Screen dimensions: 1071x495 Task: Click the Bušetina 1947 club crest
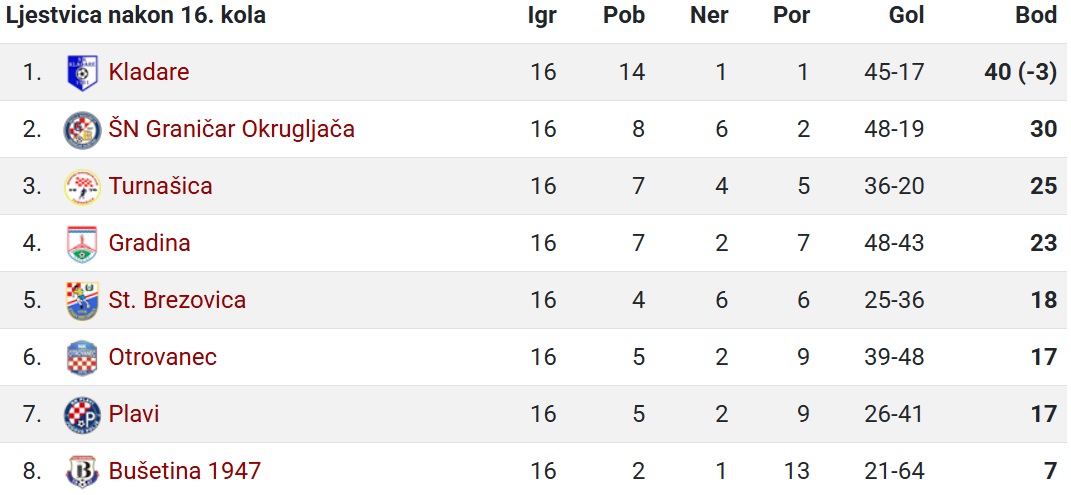click(82, 472)
